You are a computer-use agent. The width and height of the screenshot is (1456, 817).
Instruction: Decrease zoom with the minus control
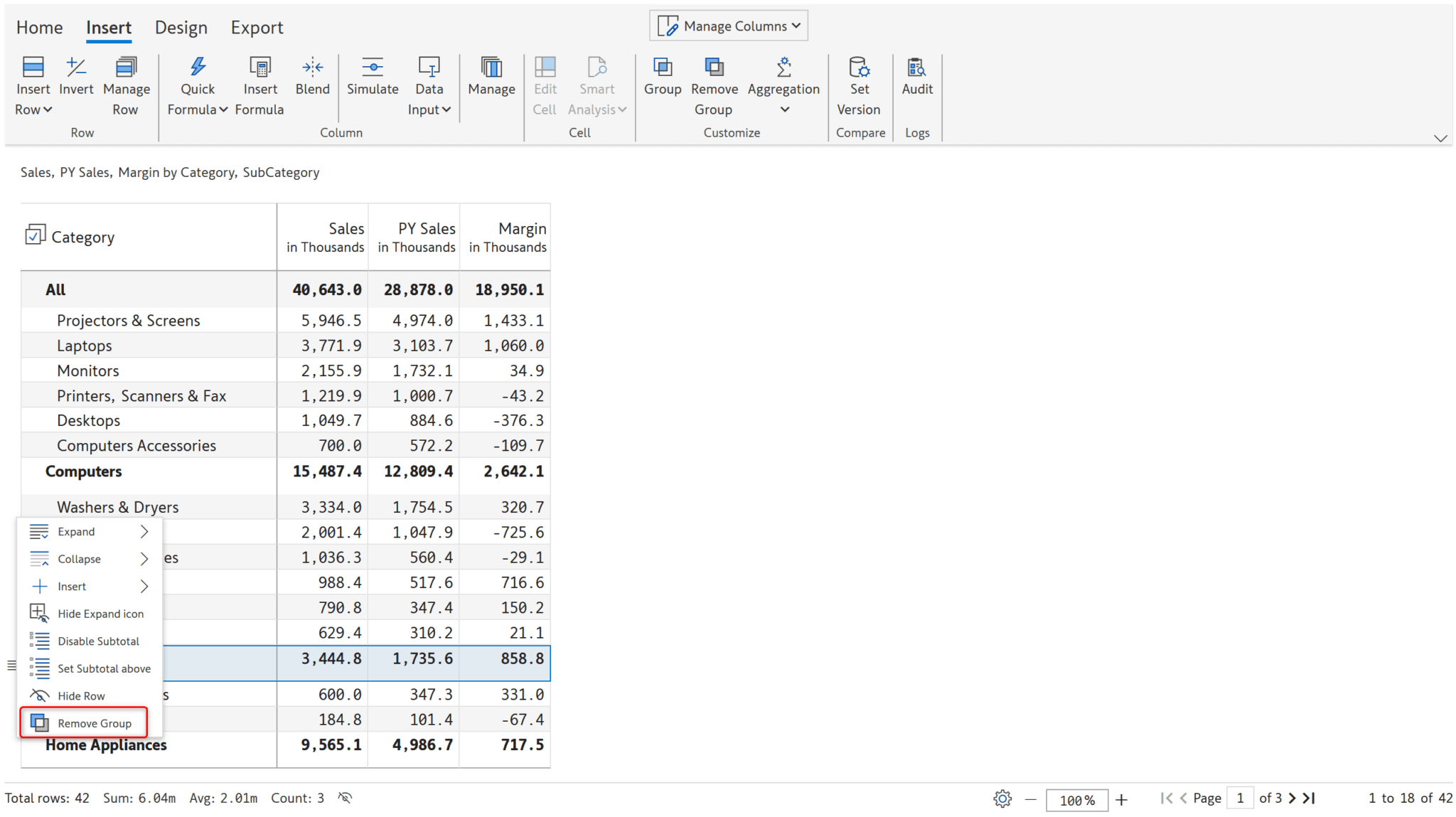(1030, 799)
